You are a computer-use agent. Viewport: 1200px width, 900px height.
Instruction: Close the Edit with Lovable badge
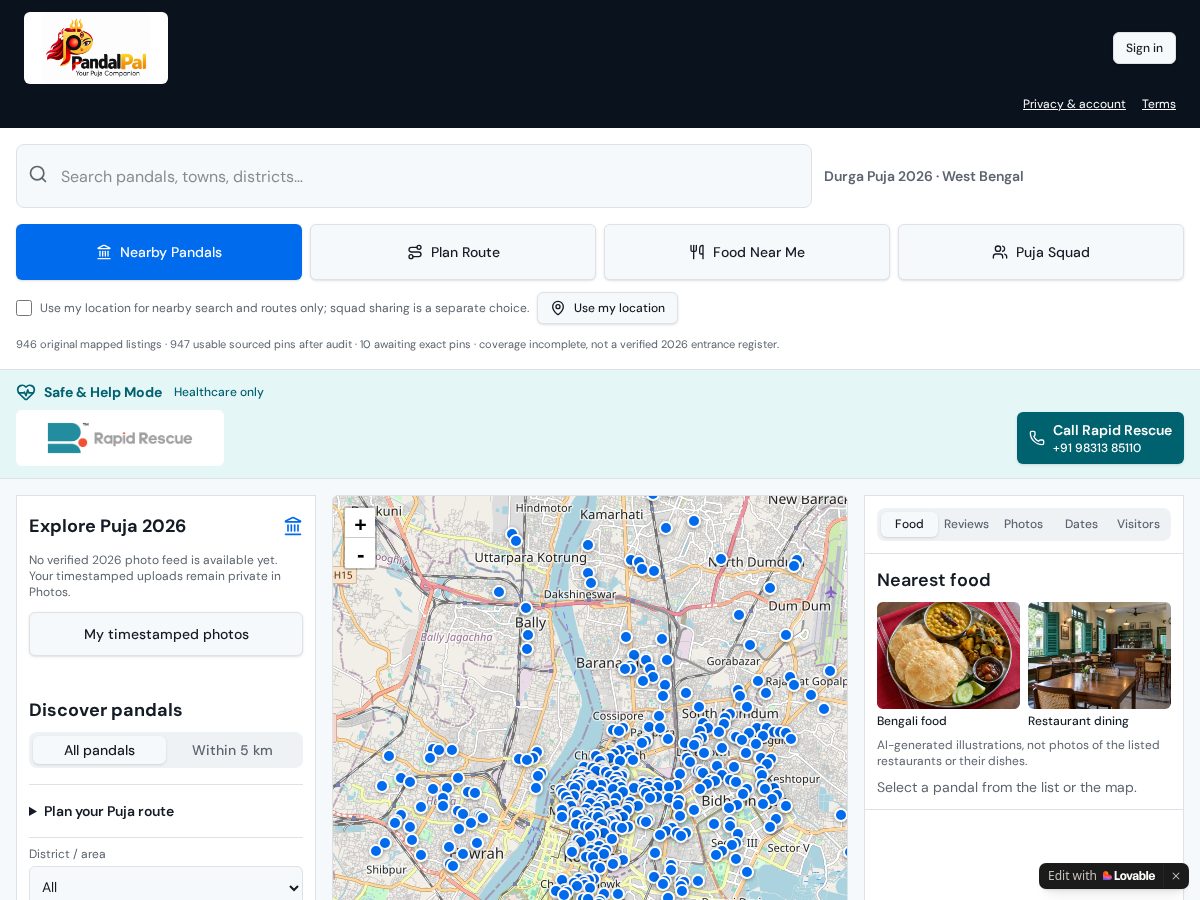coord(1176,876)
